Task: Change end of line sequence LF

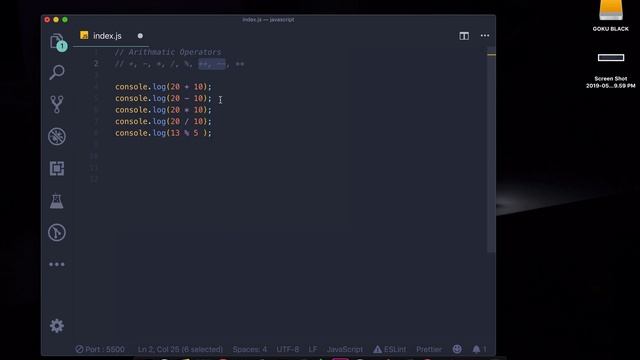Action: 313,349
